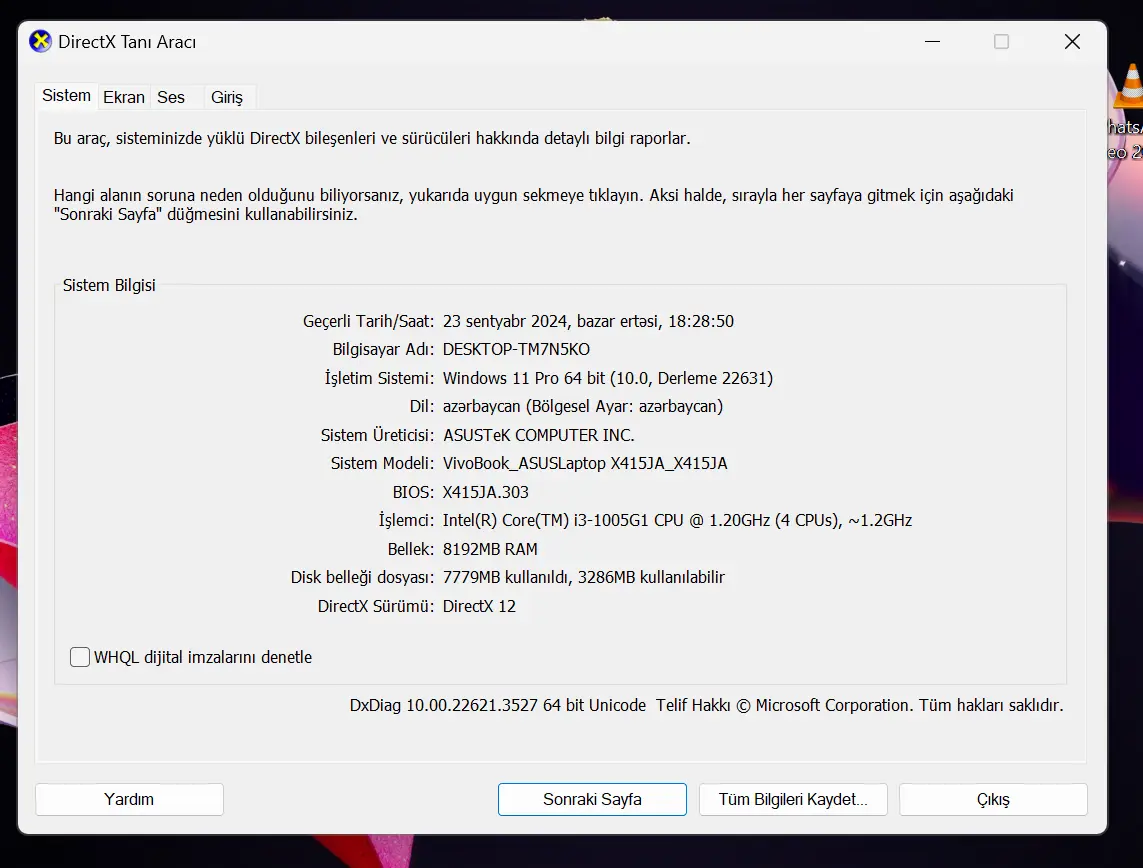
Task: Click the Çıkış button
Action: [993, 799]
